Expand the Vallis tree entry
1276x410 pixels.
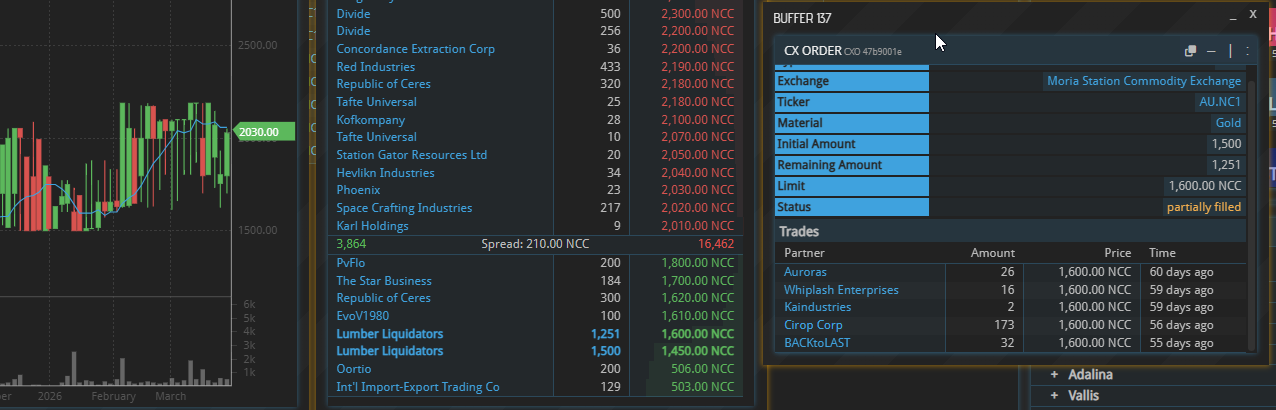[x=1054, y=395]
